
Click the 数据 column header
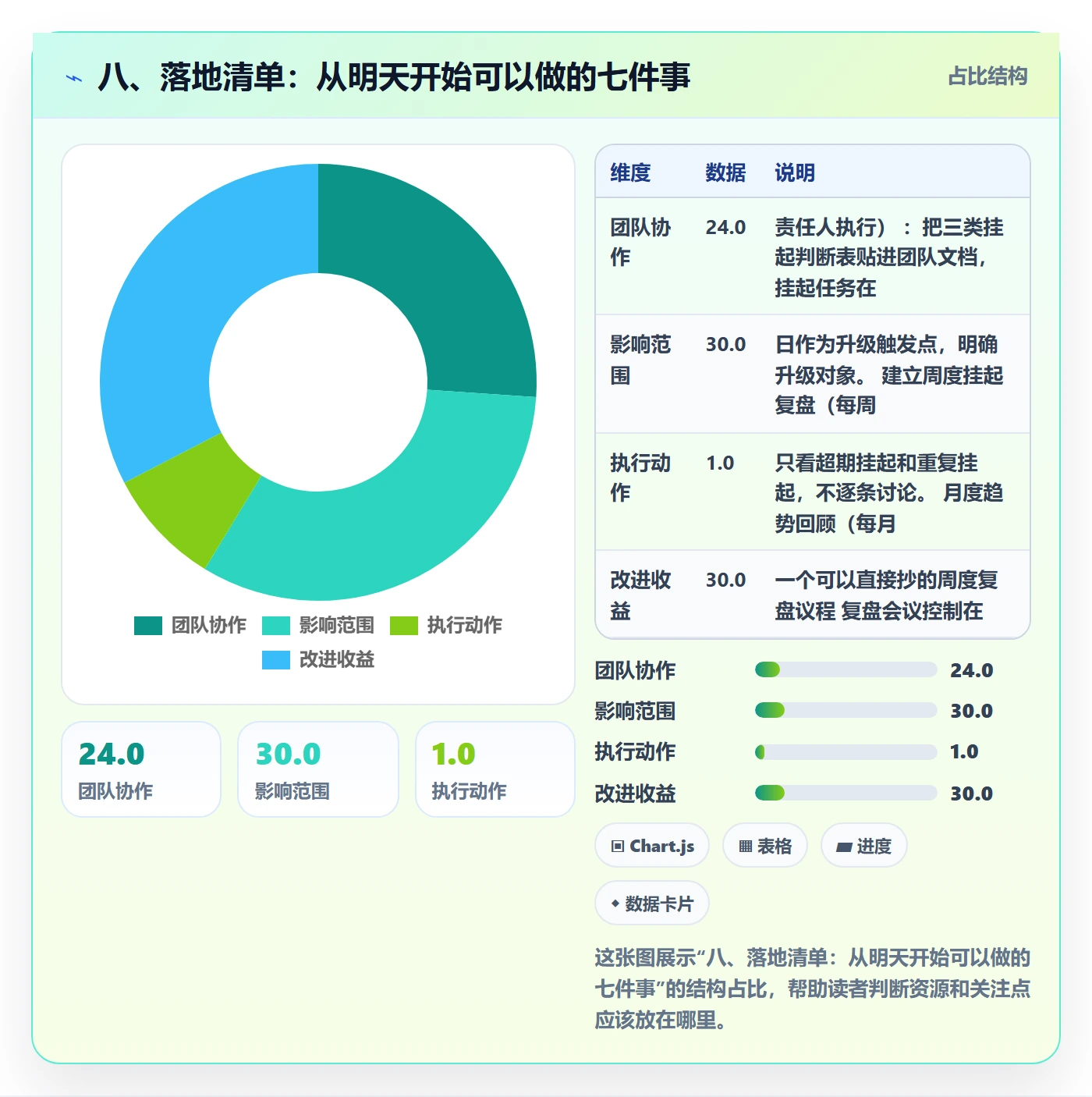[725, 172]
